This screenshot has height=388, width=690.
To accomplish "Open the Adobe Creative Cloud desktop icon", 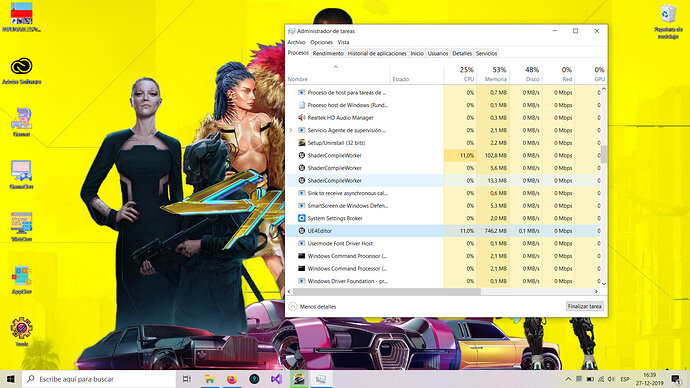I will 21,66.
